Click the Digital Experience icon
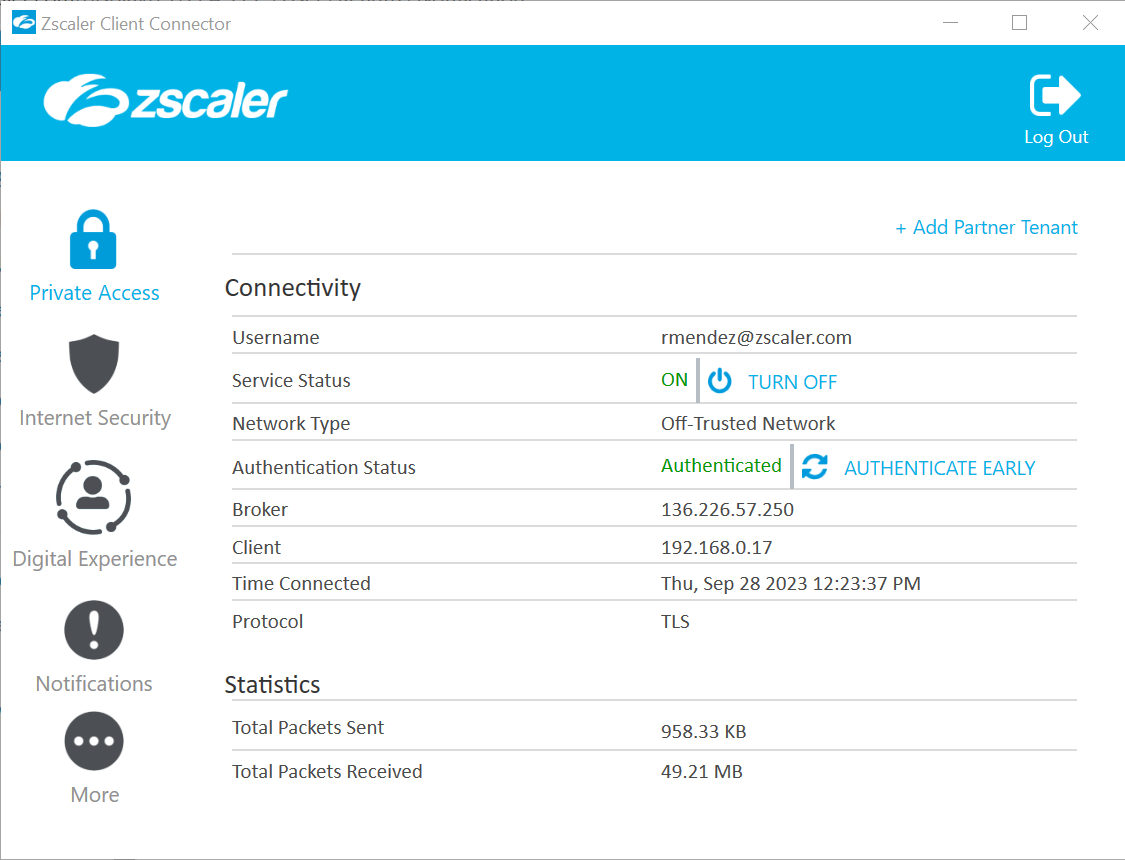This screenshot has height=860, width=1125. coord(94,498)
